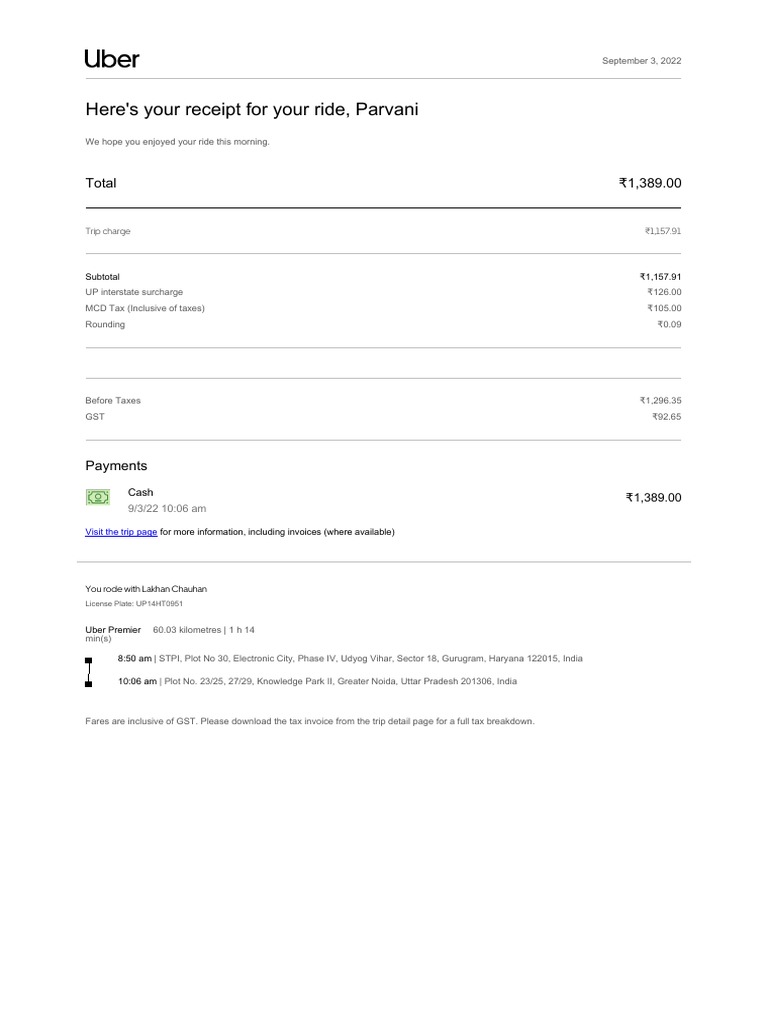Click the Uber logo
Viewport: 768px width, 1024px height.
coord(112,59)
